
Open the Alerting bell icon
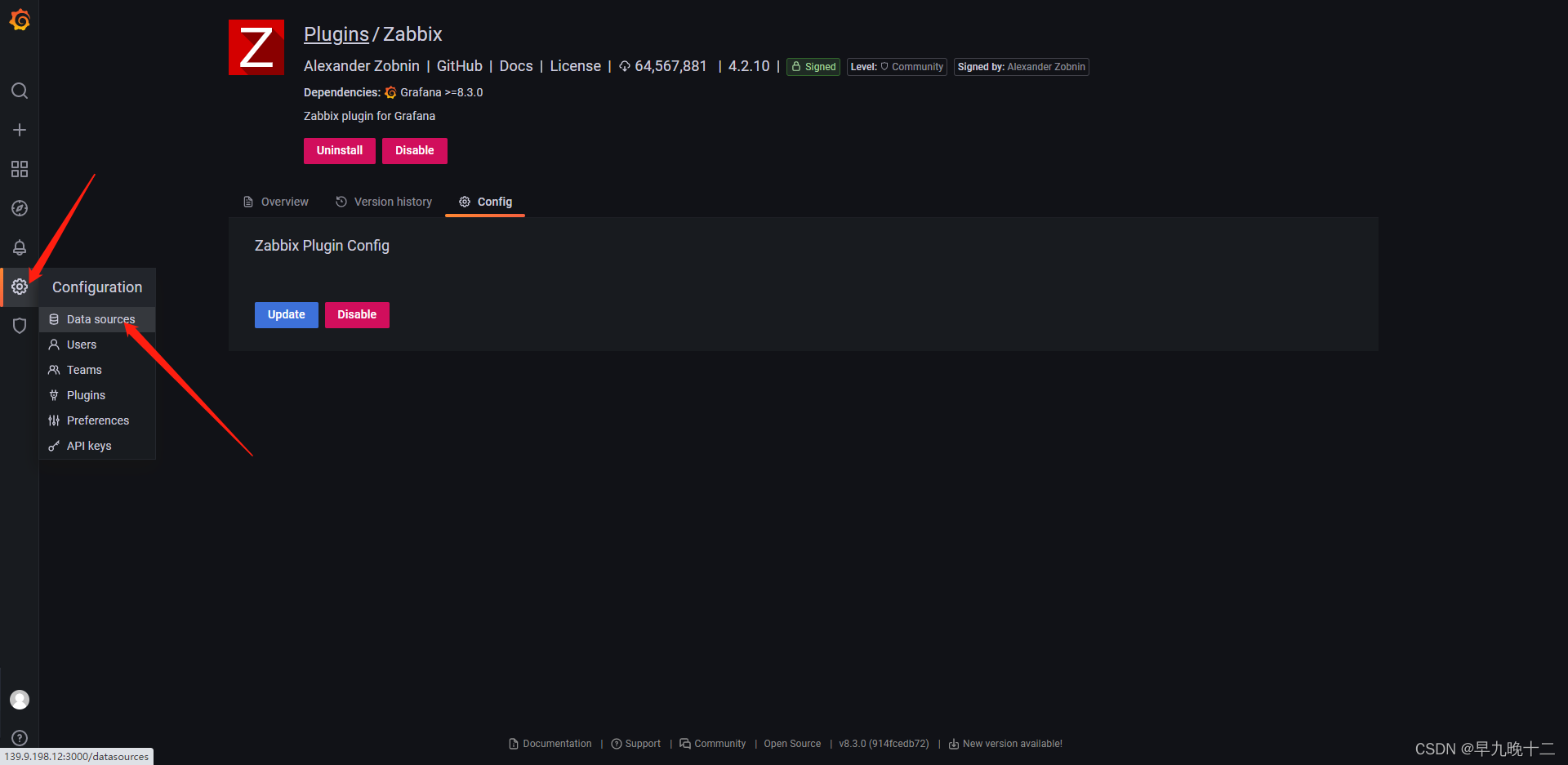tap(20, 247)
